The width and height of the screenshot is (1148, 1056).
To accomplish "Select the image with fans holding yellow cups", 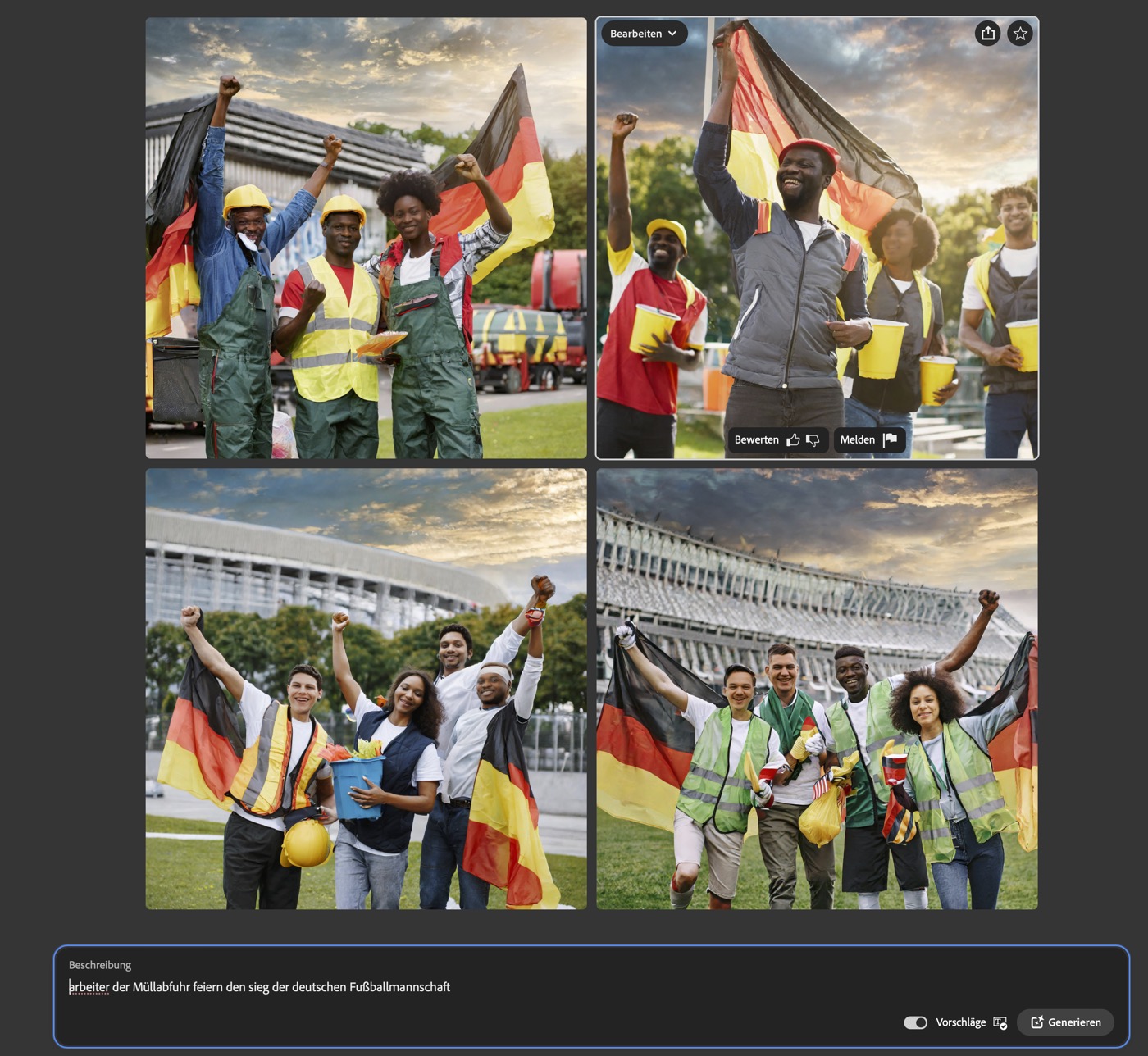I will [x=818, y=238].
